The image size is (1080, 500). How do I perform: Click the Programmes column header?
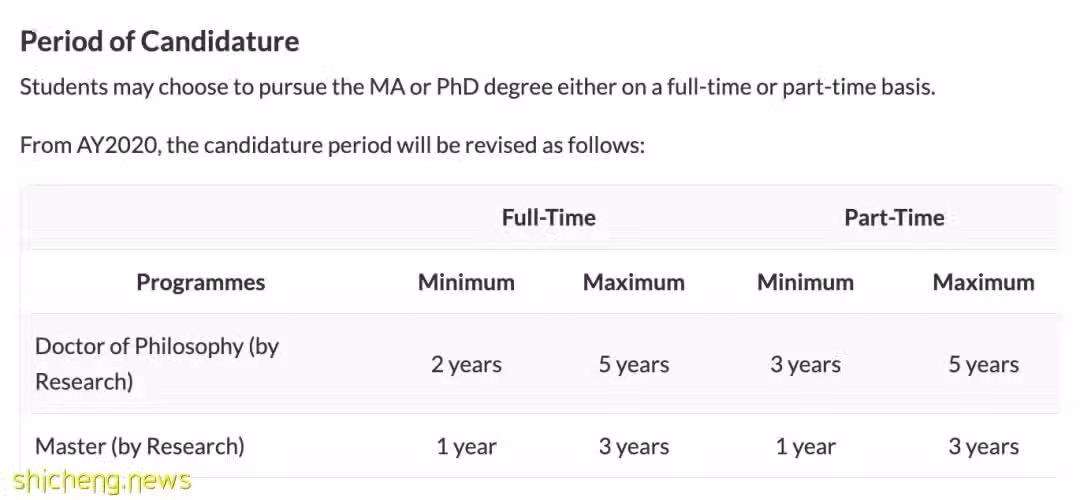coord(200,282)
